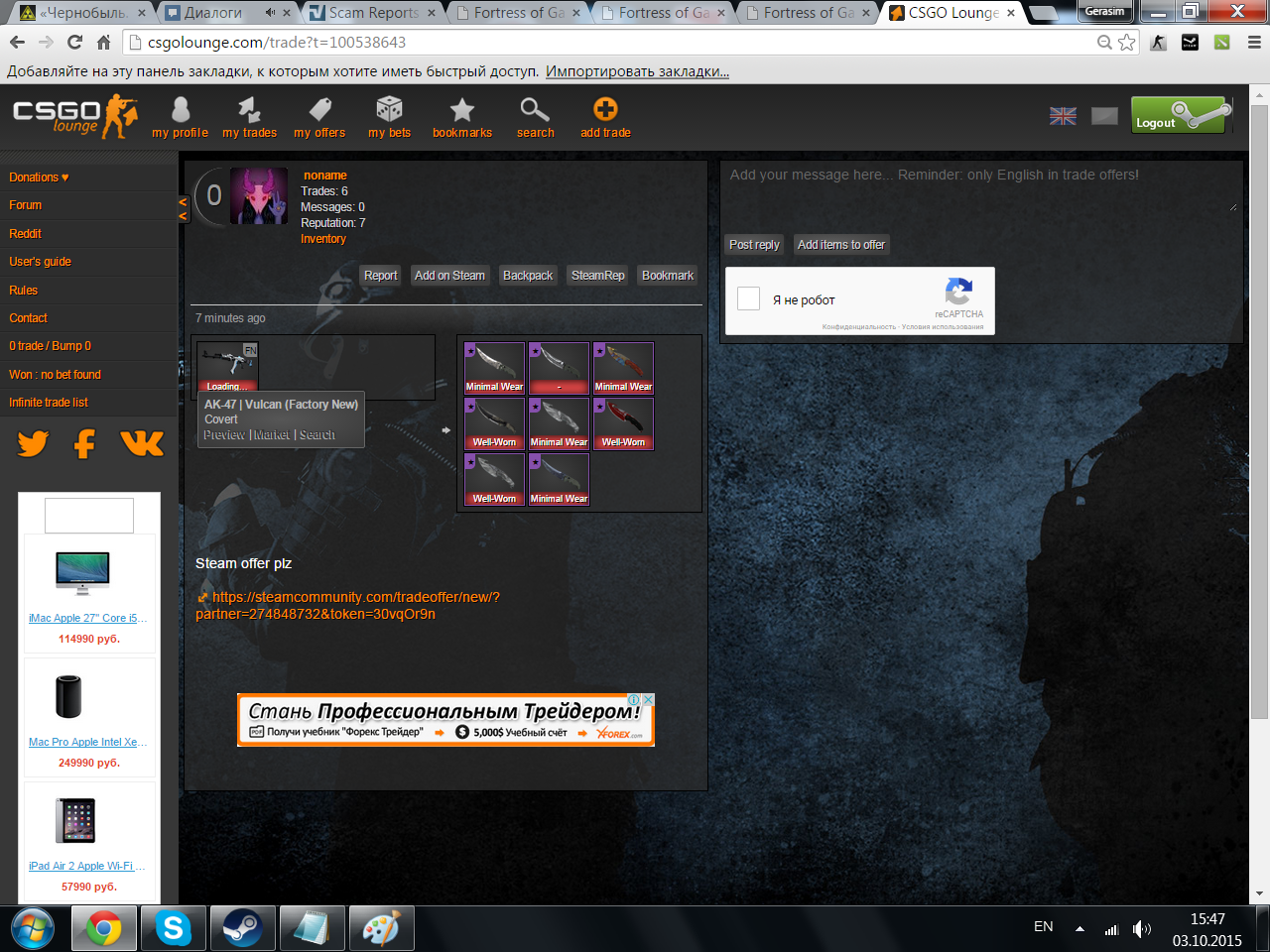
Task: Open Contact in sidebar menu
Action: point(28,318)
